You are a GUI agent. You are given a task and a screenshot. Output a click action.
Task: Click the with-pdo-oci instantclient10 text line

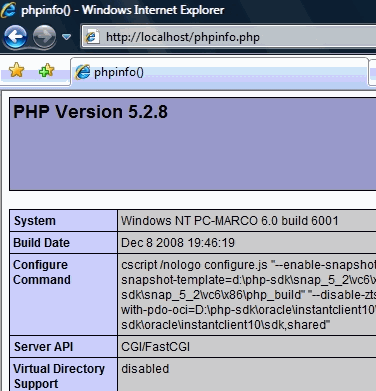248,310
